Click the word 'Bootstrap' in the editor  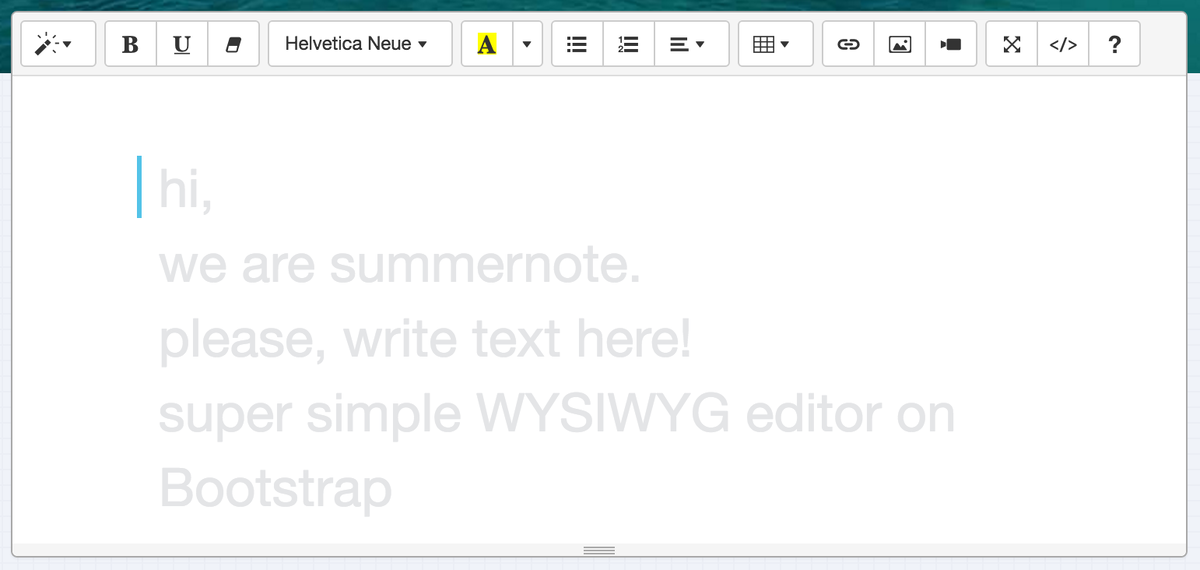click(x=275, y=489)
